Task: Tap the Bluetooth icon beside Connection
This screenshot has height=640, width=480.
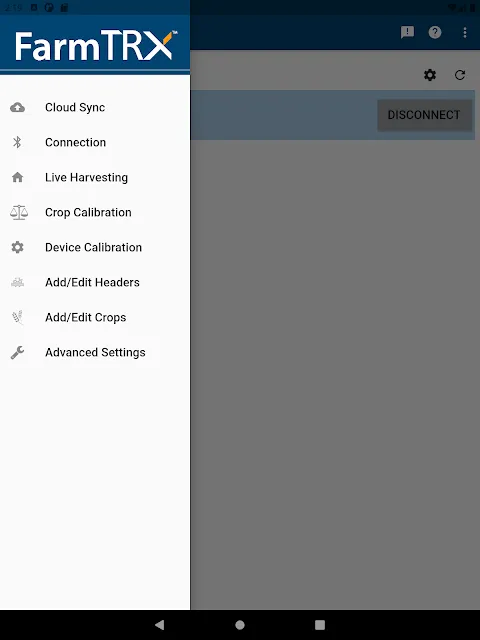Action: [17, 142]
